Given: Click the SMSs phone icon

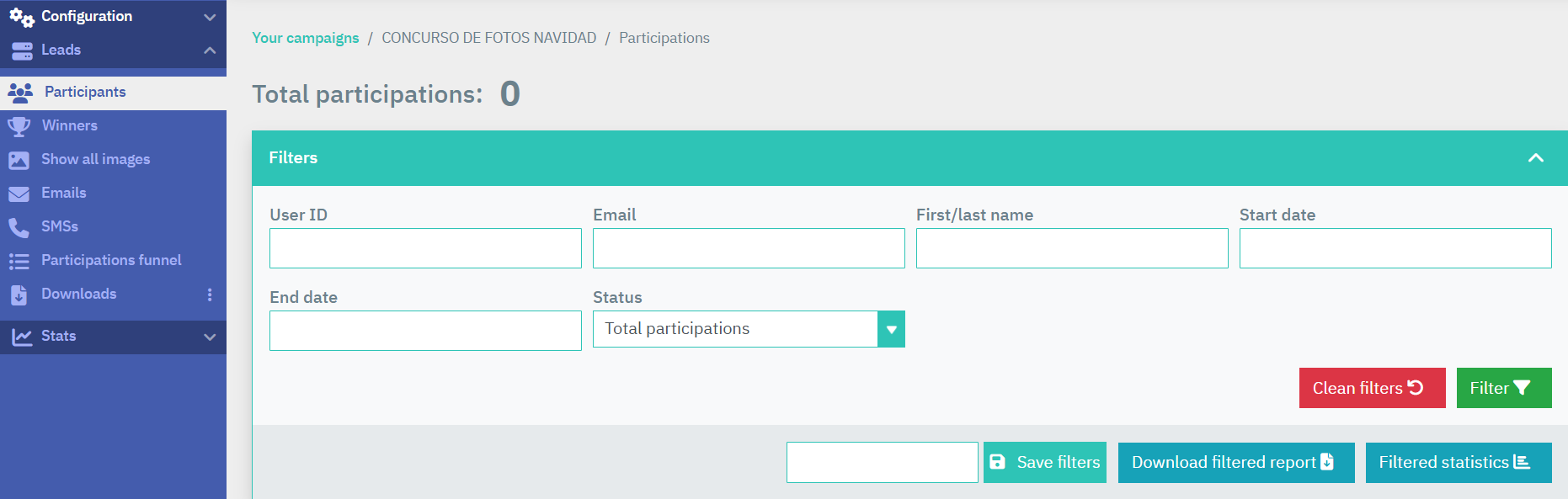Looking at the screenshot, I should [x=19, y=227].
